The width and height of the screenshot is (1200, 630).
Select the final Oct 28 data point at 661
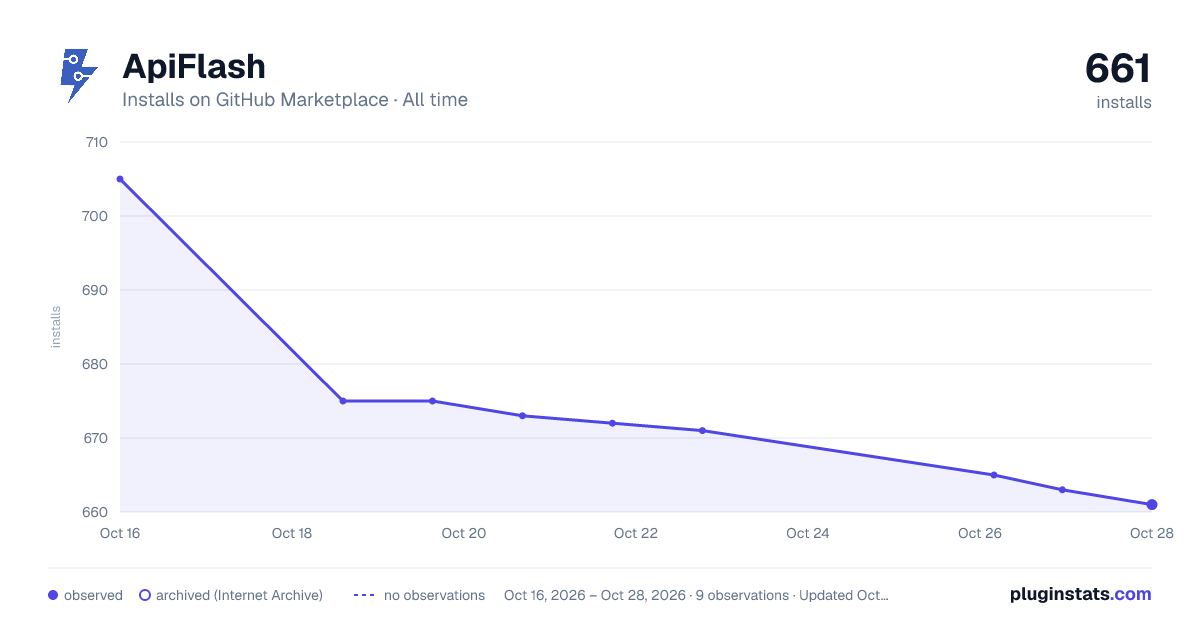[x=1152, y=505]
